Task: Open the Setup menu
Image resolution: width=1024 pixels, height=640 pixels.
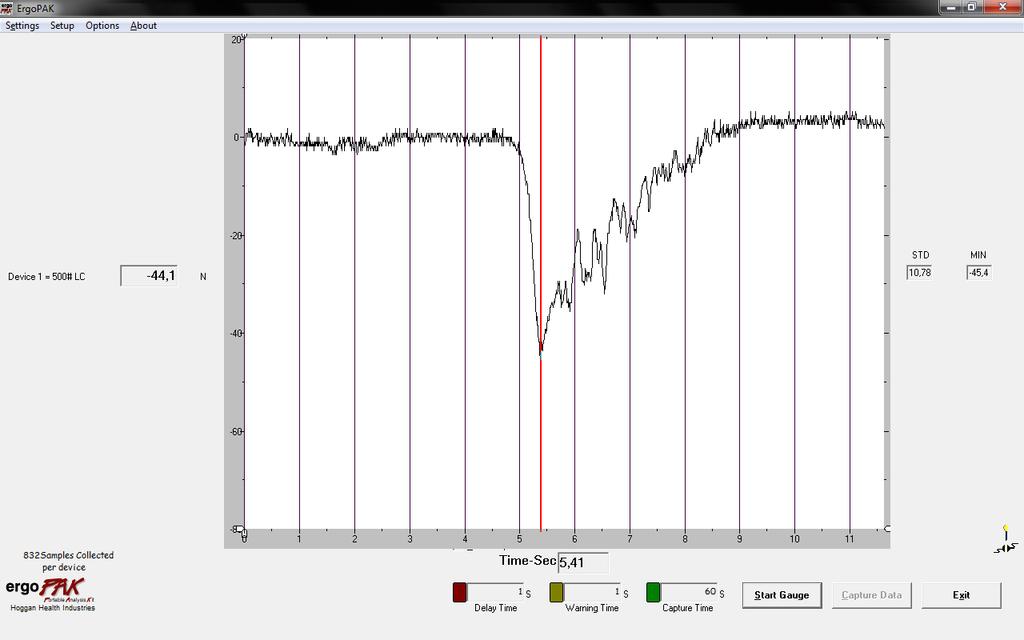Action: coord(62,25)
